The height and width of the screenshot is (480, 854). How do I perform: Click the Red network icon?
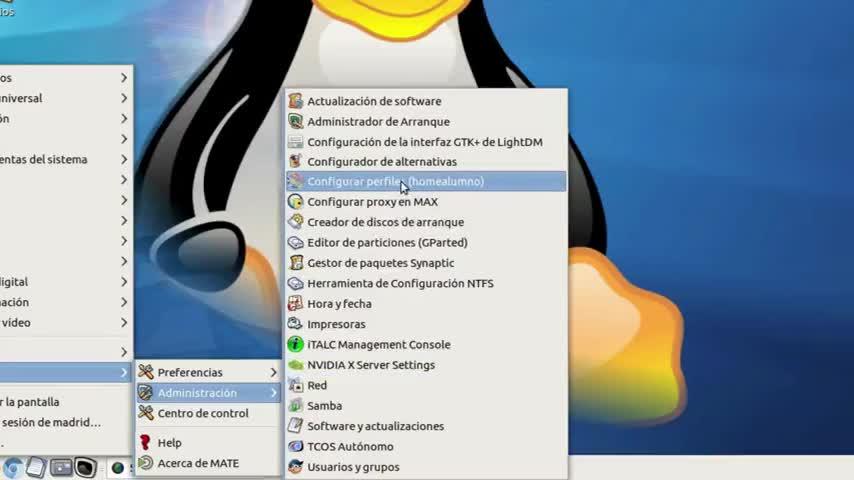click(x=295, y=385)
